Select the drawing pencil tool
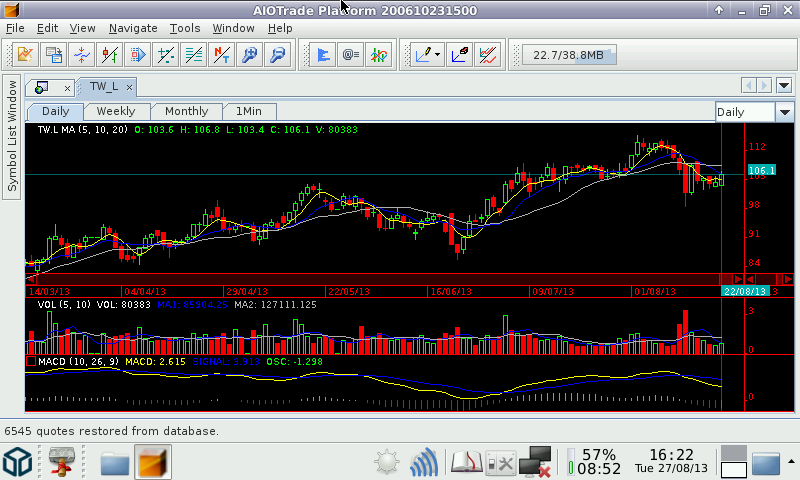The height and width of the screenshot is (480, 800). click(424, 54)
